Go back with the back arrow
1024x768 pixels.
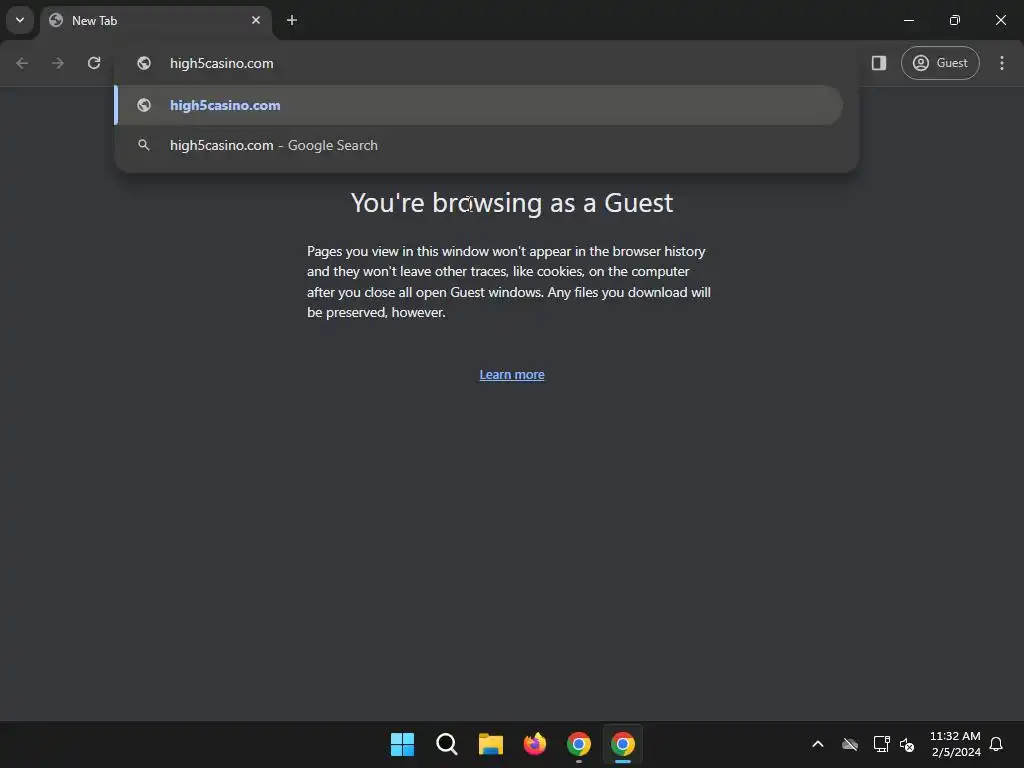click(22, 63)
